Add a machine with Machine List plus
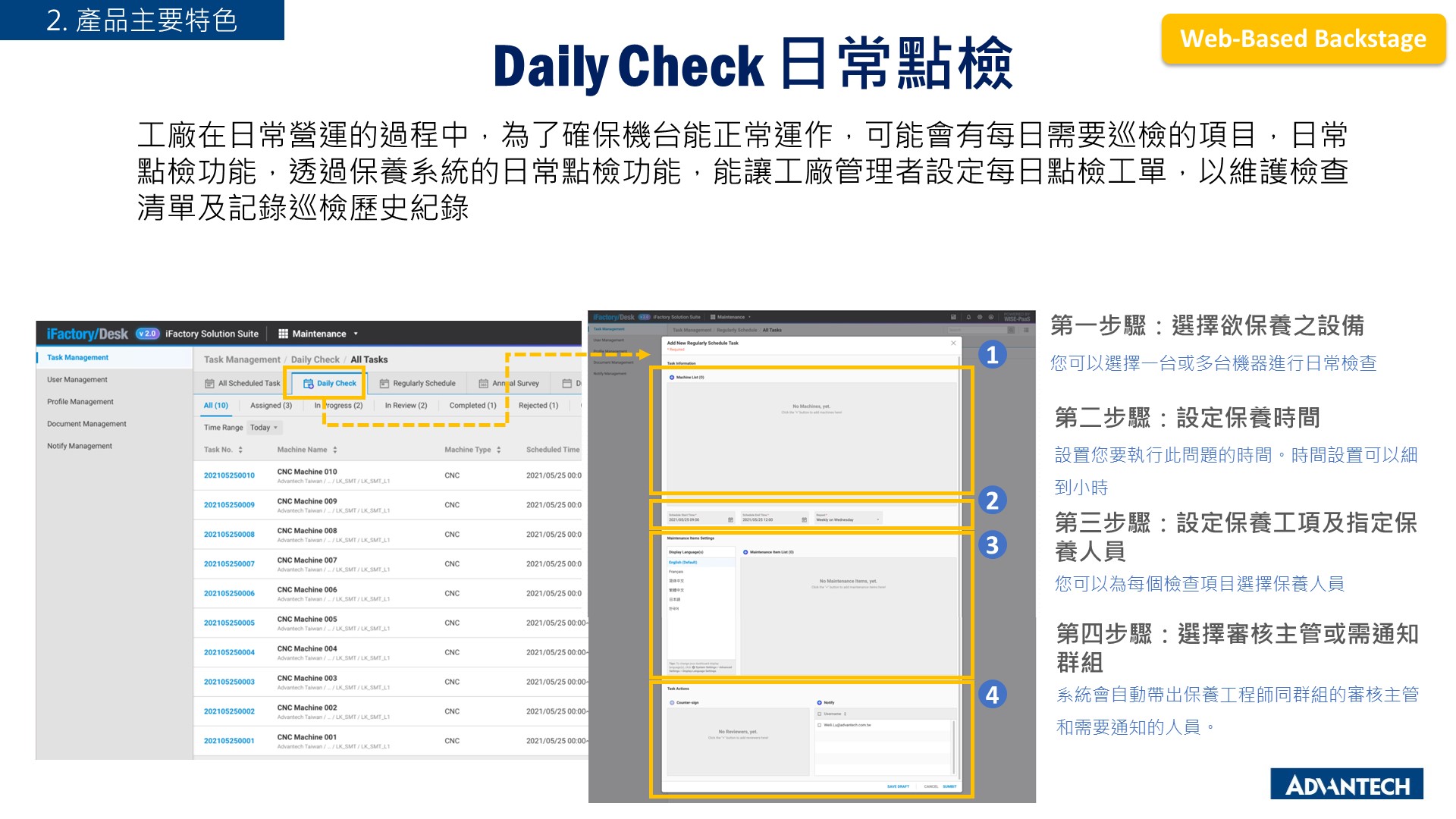The height and width of the screenshot is (819, 1456). click(672, 377)
